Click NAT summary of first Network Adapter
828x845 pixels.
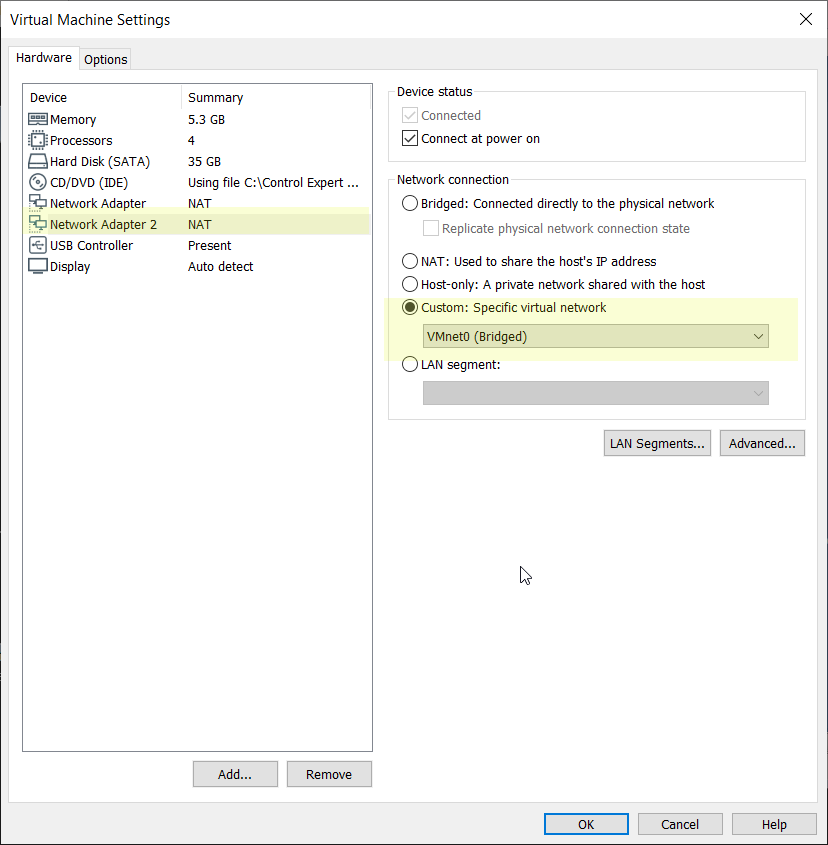pyautogui.click(x=199, y=204)
